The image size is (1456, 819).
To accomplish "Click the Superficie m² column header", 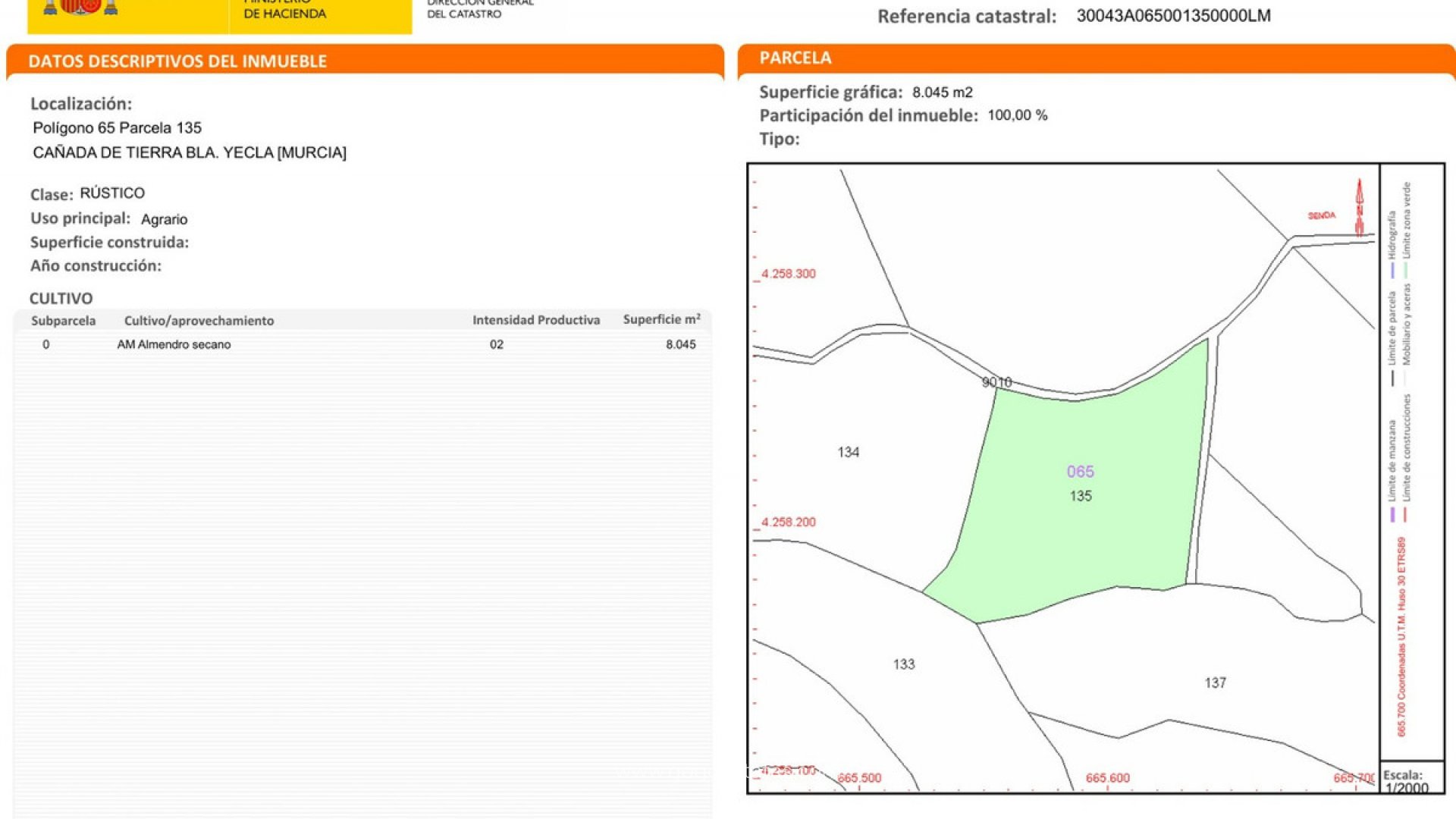I will pyautogui.click(x=661, y=320).
